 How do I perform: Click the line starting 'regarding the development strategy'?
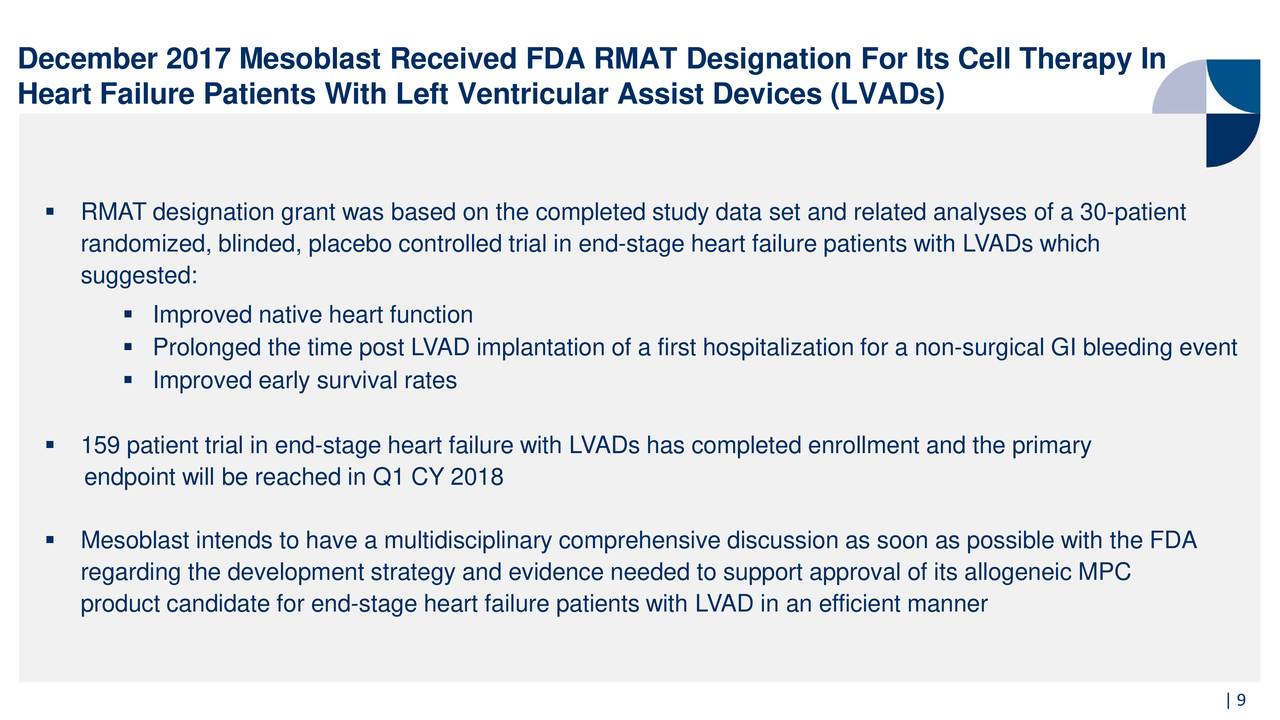click(x=605, y=573)
